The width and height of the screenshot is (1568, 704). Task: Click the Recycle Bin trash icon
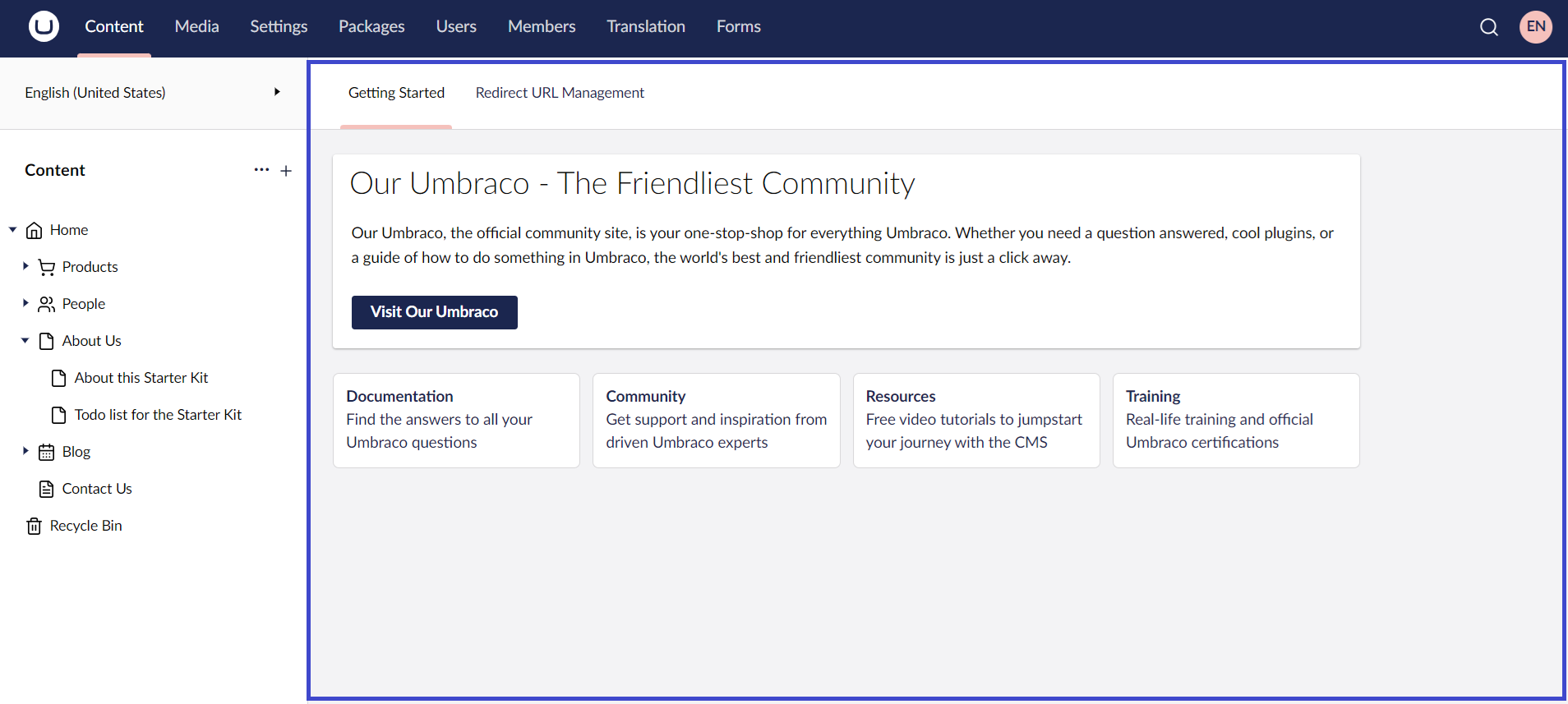[34, 526]
